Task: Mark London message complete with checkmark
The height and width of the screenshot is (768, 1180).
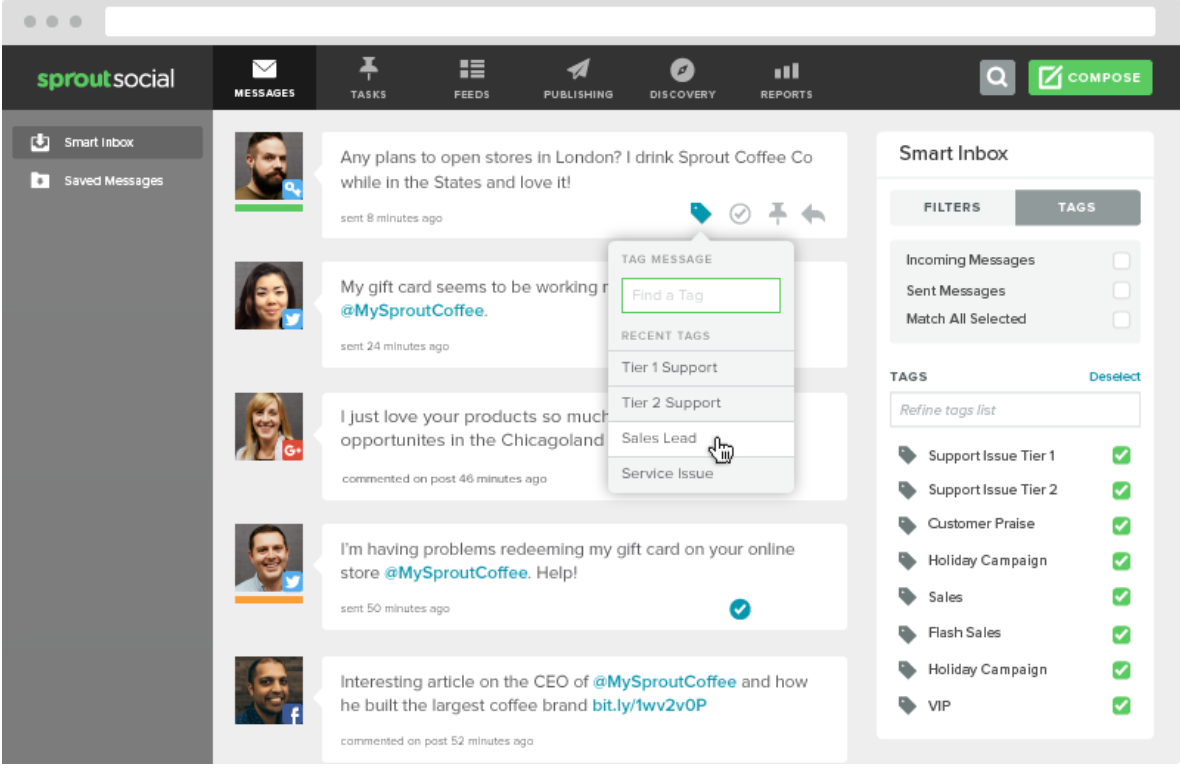Action: tap(740, 214)
